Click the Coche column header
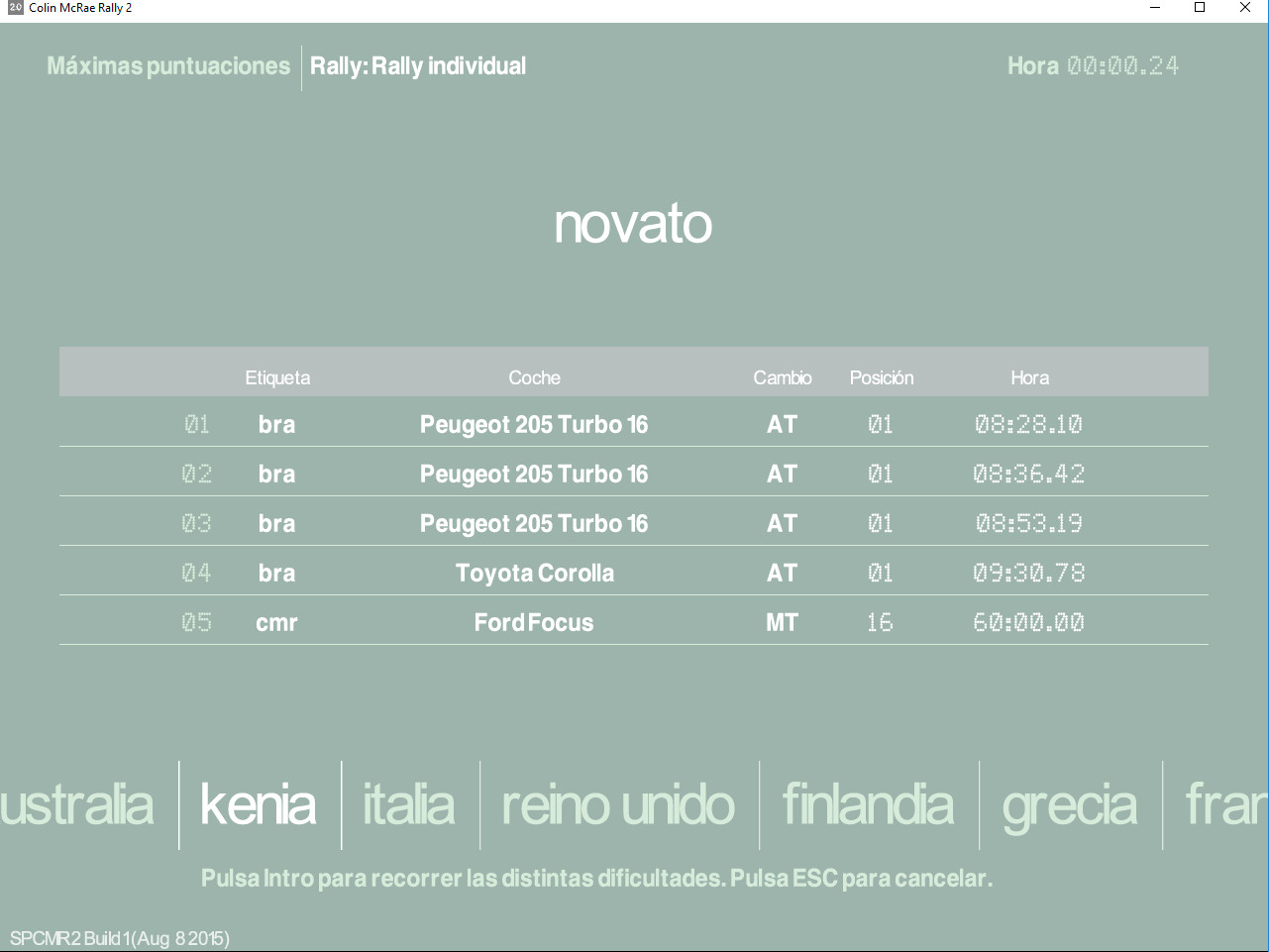The width and height of the screenshot is (1269, 952). pyautogui.click(x=534, y=377)
